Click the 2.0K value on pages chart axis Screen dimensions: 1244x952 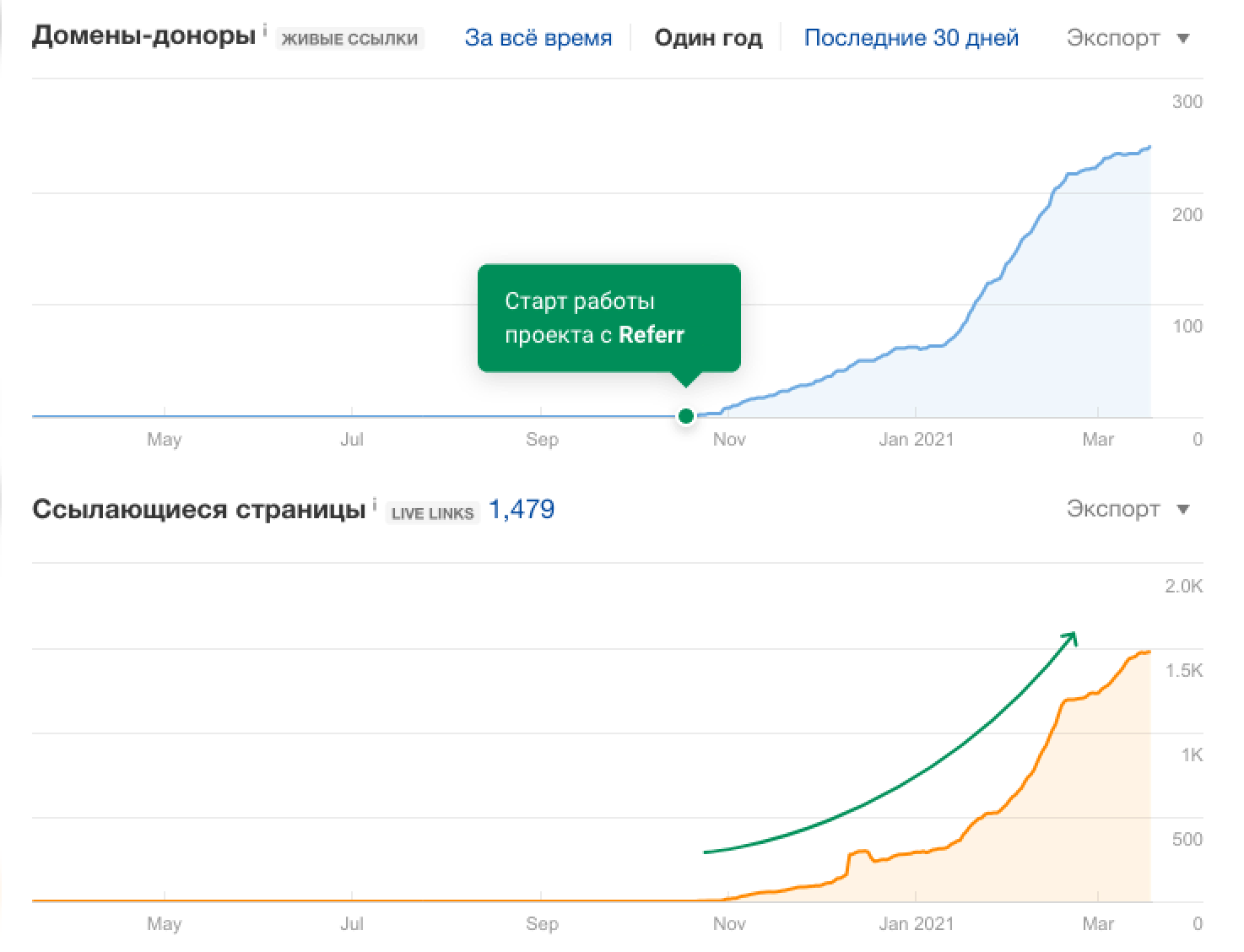[x=1183, y=587]
